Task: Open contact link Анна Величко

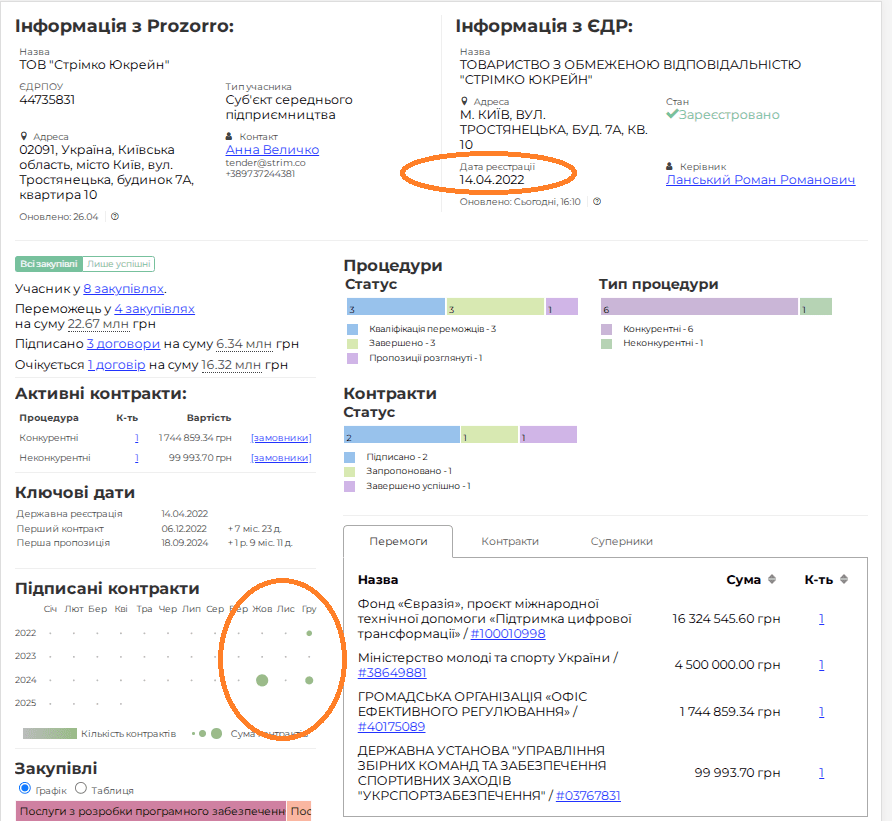Action: (x=272, y=150)
